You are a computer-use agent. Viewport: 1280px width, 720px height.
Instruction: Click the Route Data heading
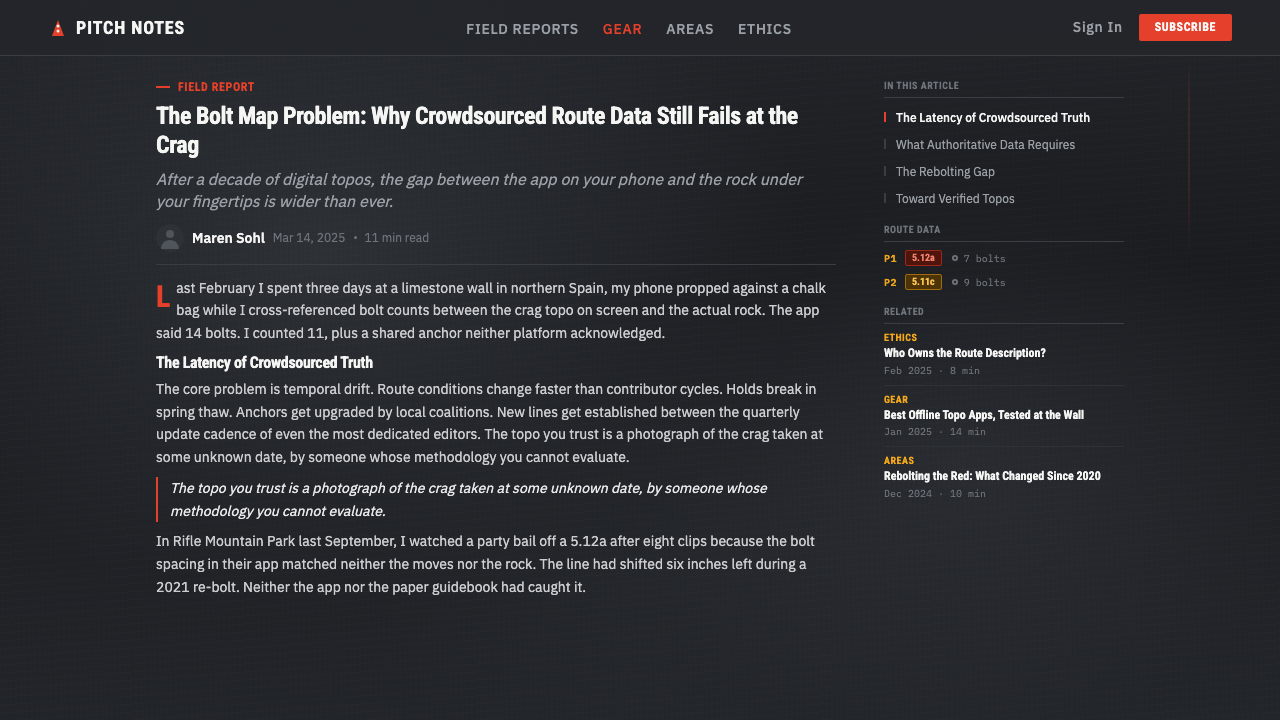pos(912,230)
